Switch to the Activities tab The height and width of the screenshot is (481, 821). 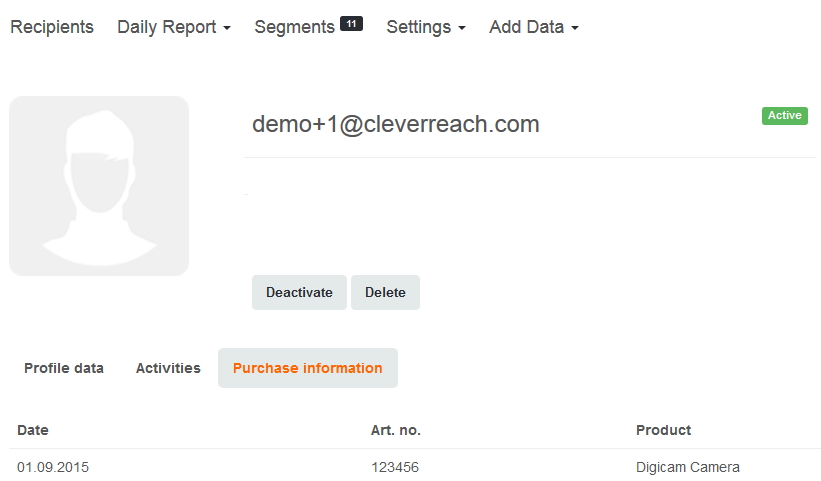tap(168, 368)
